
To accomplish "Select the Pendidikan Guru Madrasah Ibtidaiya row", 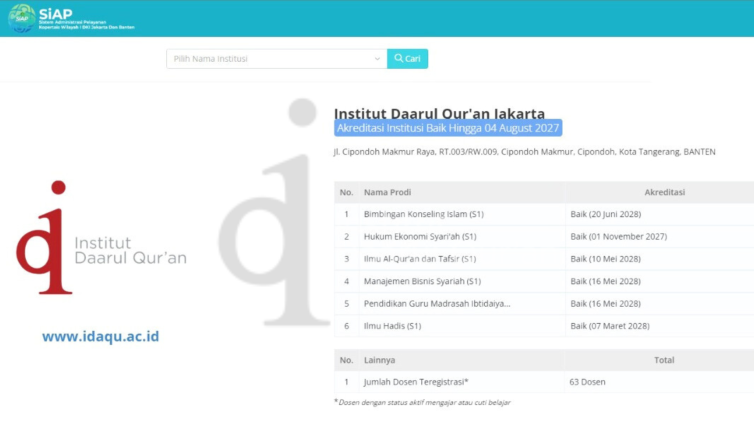I will [x=544, y=304].
